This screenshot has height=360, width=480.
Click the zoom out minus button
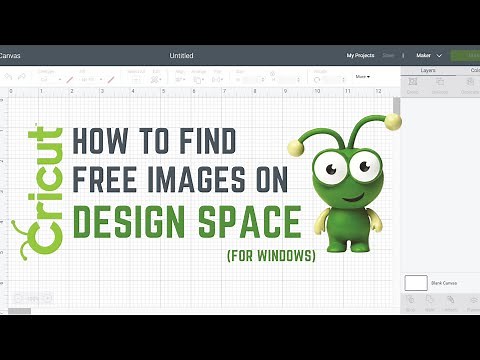pyautogui.click(x=18, y=299)
